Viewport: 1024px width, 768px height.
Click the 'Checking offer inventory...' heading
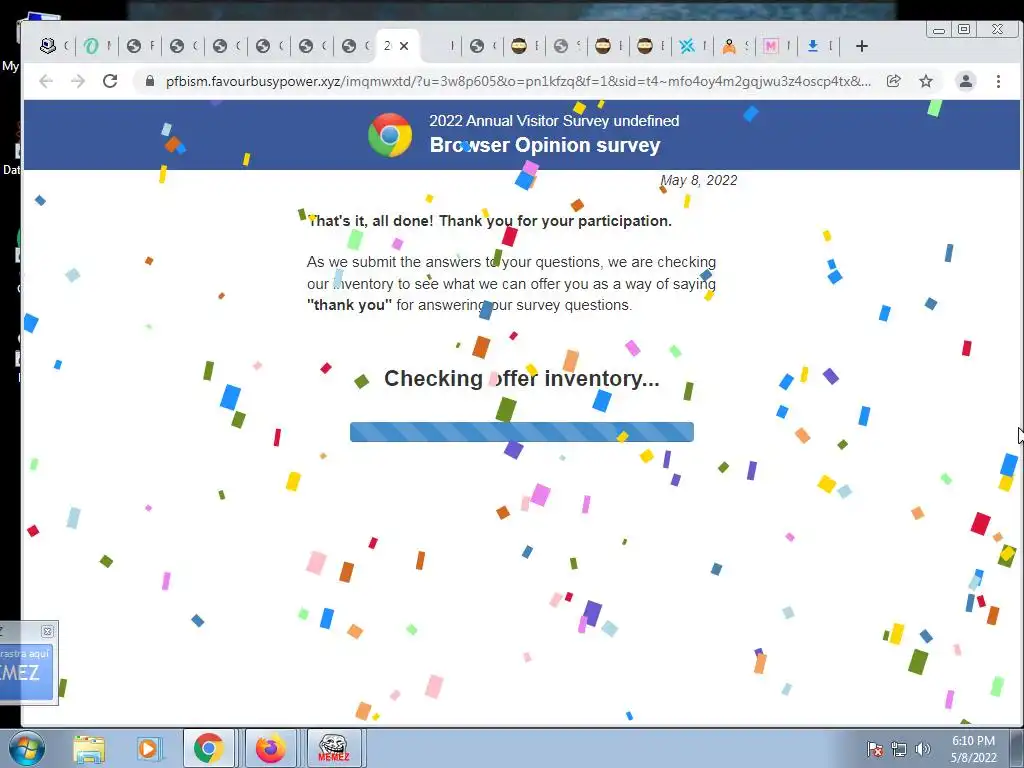point(521,378)
